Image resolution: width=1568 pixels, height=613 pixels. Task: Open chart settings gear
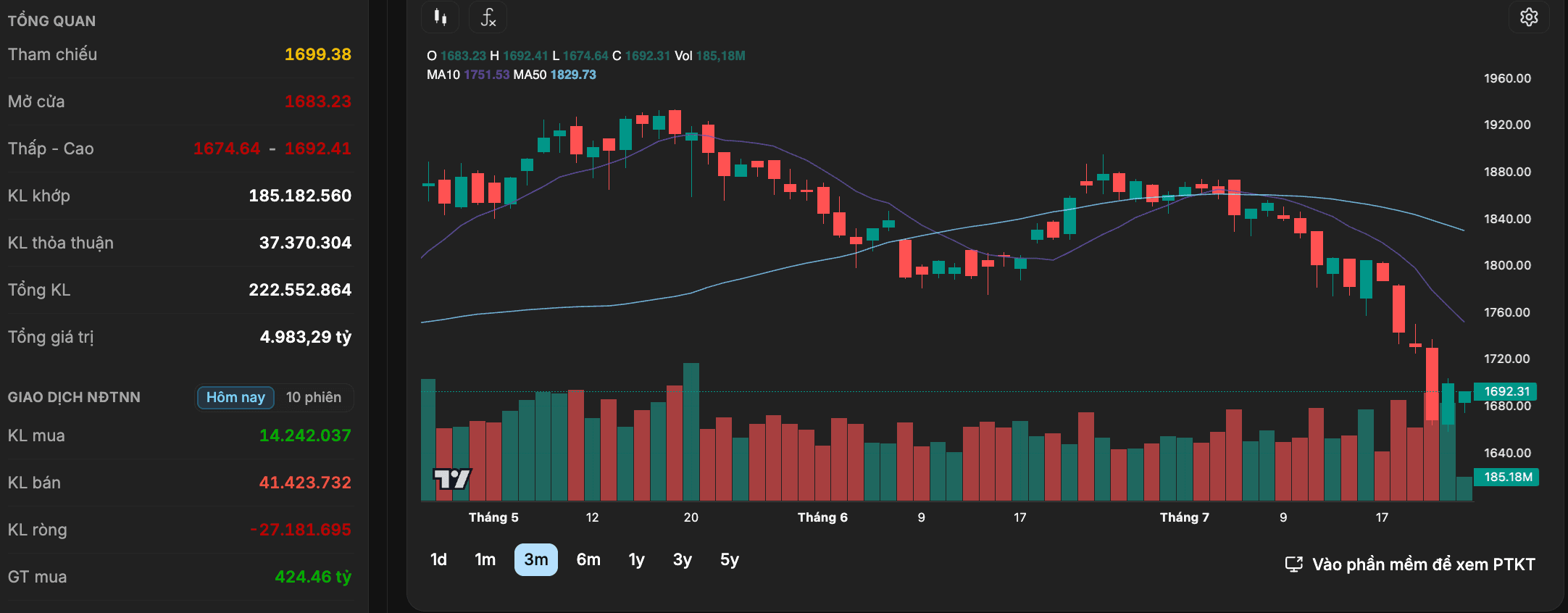[1529, 17]
